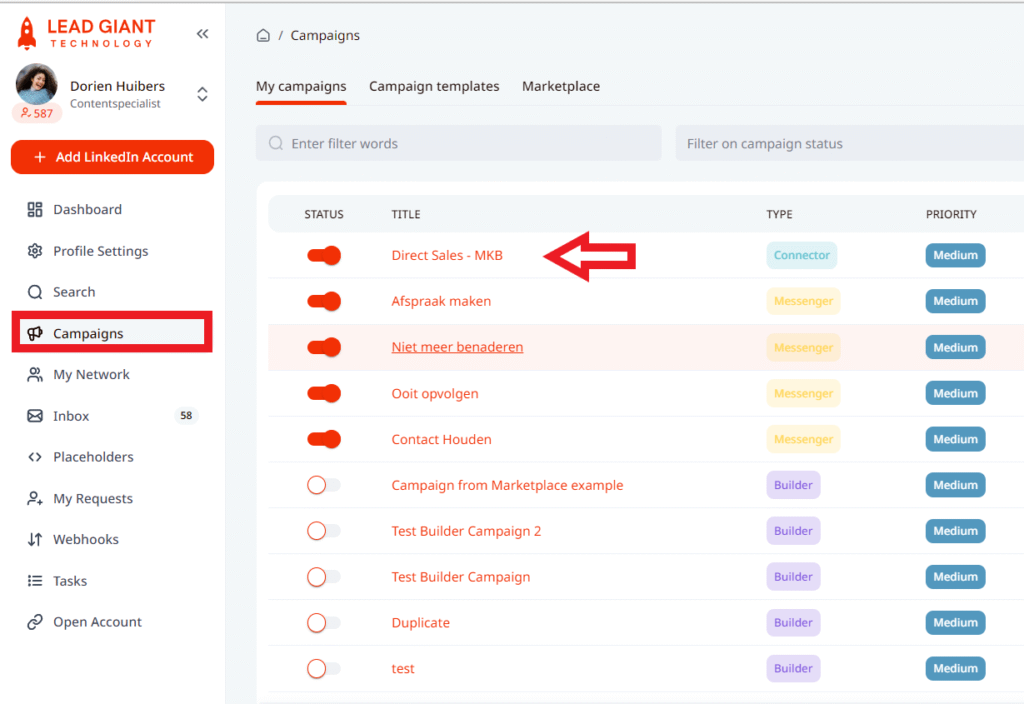Enable the Test Builder Campaign 2 toggle

tap(323, 531)
